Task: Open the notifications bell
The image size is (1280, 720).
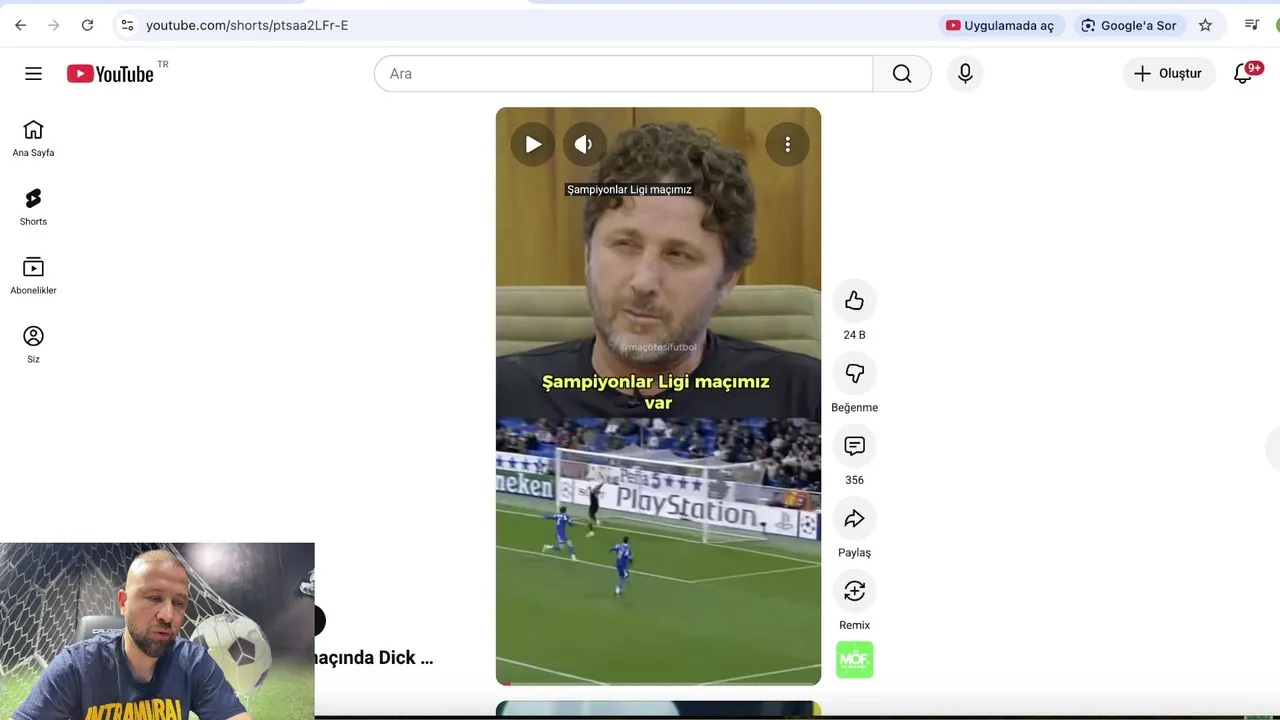Action: click(1243, 74)
